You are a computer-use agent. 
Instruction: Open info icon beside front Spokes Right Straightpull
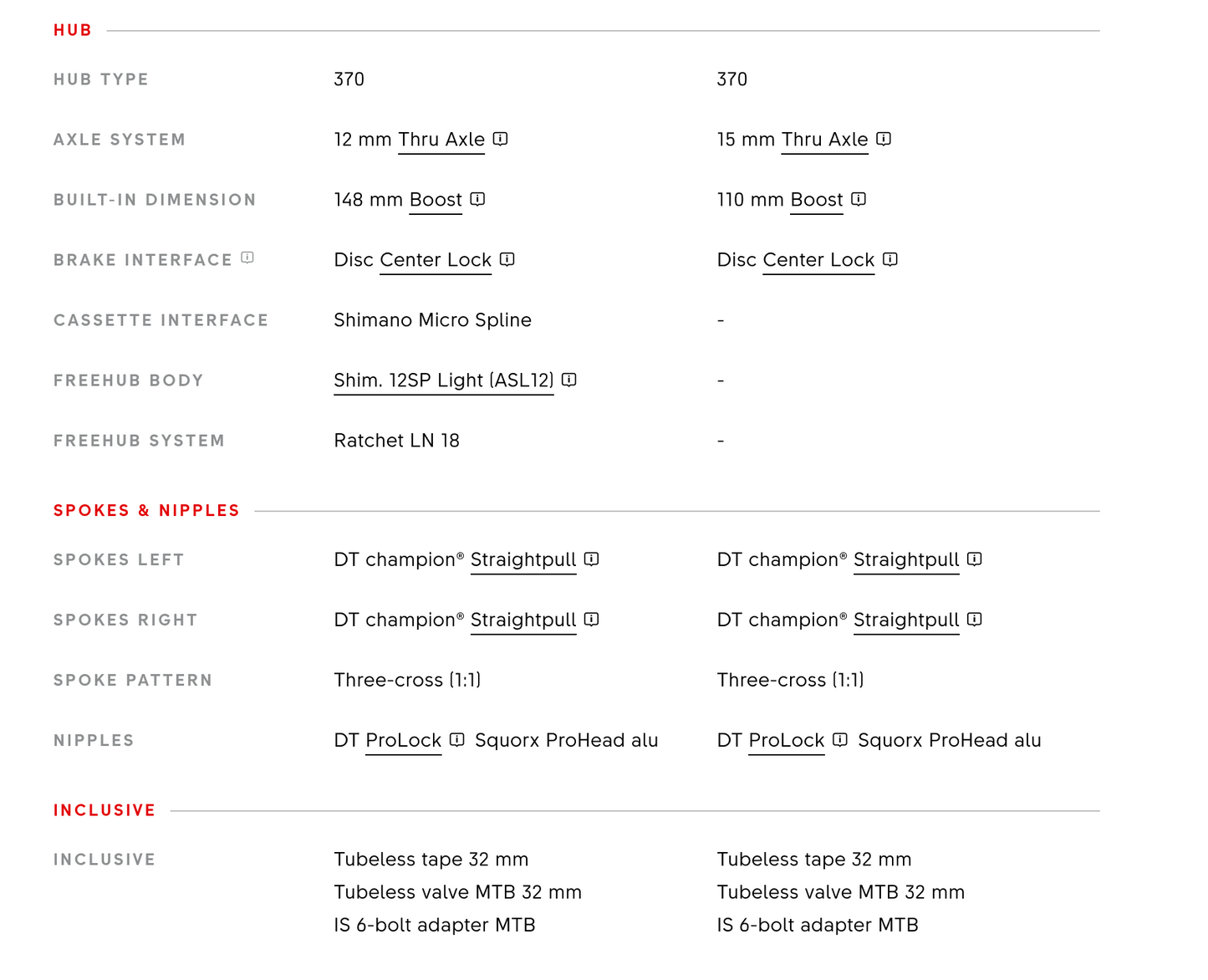975,619
